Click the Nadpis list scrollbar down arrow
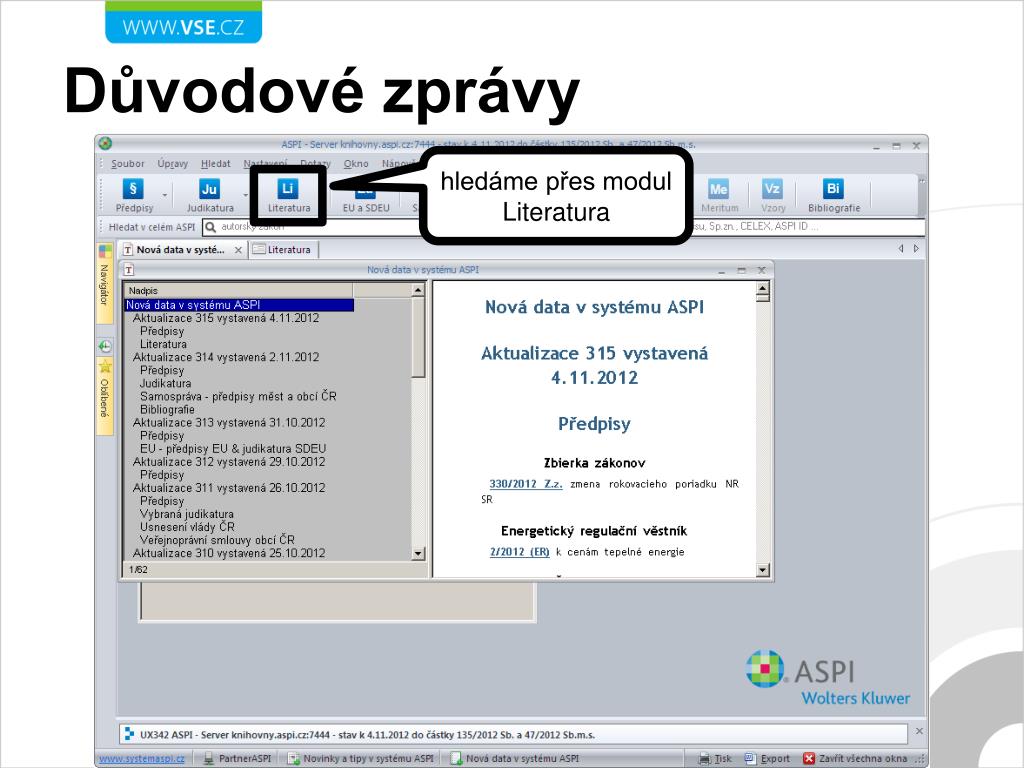 [419, 554]
